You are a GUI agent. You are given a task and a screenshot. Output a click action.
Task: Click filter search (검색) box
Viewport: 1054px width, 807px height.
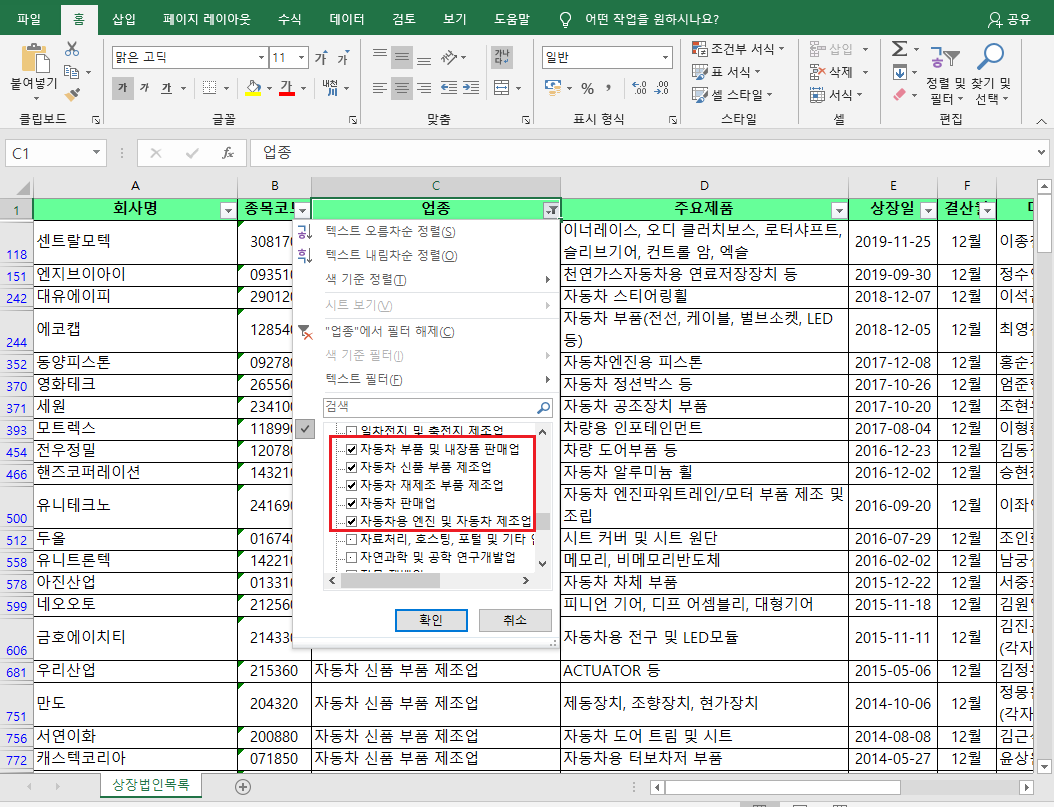coord(438,407)
